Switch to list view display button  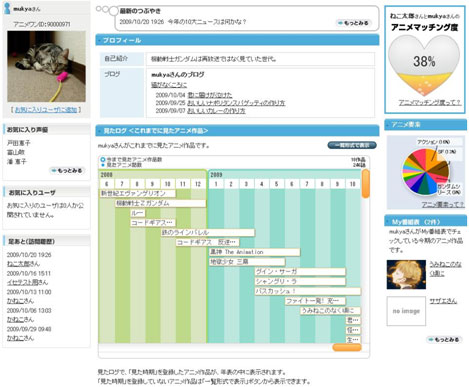[x=352, y=145]
